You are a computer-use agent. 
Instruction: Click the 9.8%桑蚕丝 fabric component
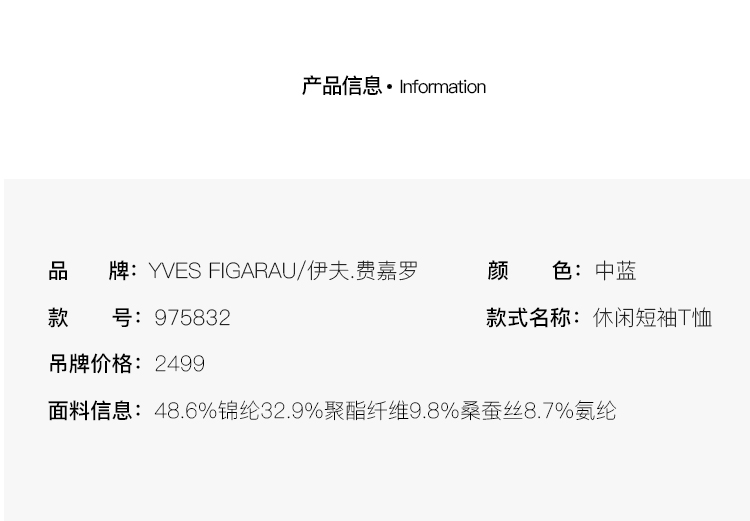(466, 411)
